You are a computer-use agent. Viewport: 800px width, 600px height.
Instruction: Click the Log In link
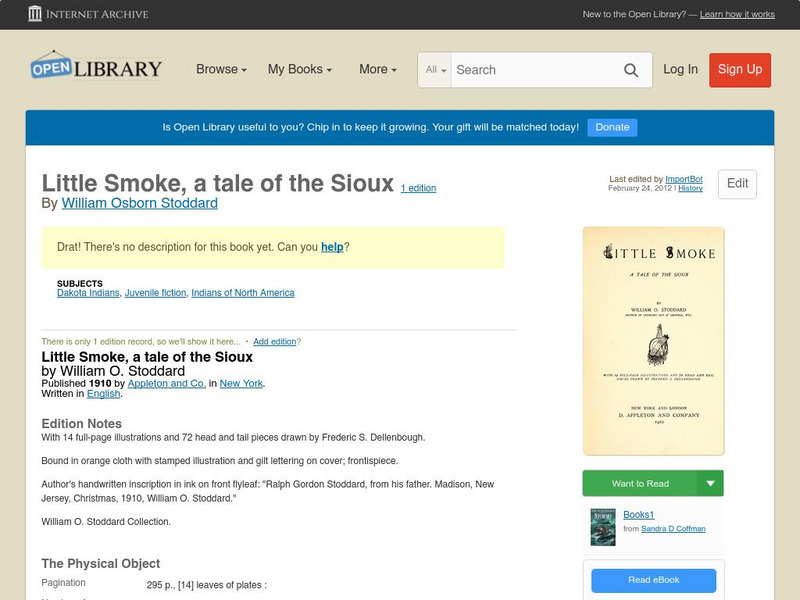tap(680, 70)
